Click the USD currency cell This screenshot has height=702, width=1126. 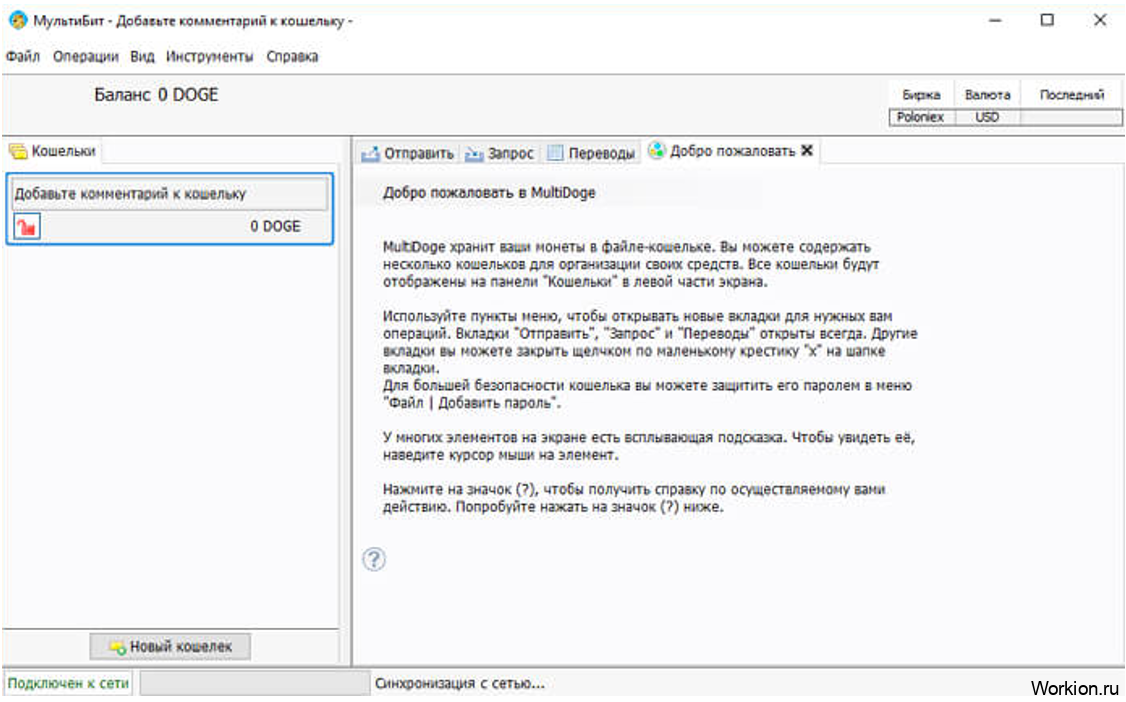(x=987, y=117)
